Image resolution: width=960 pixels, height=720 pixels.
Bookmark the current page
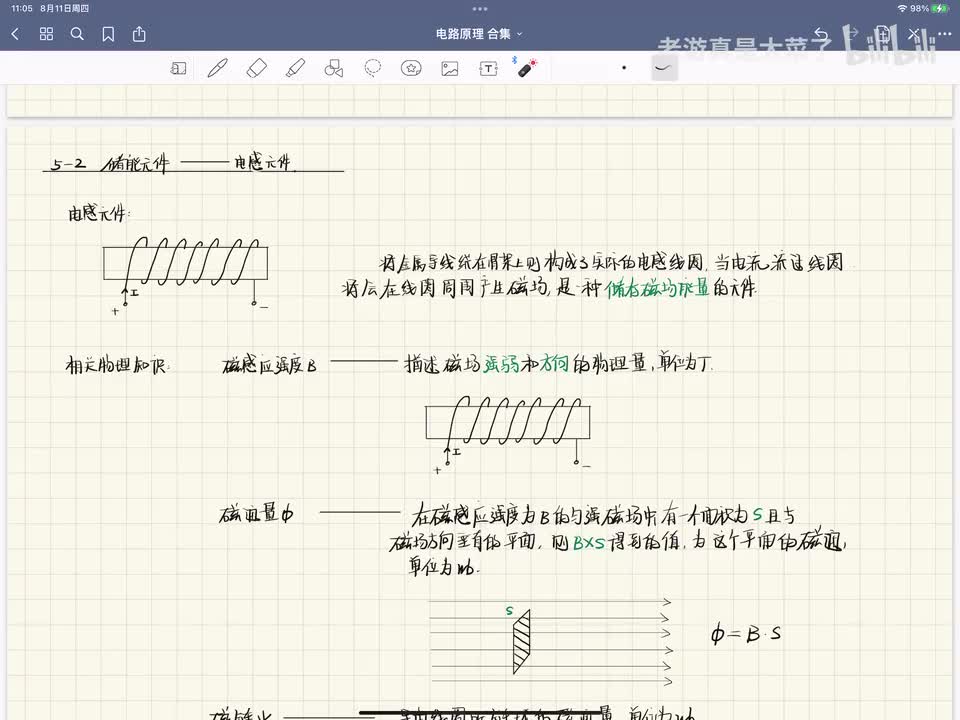[108, 34]
